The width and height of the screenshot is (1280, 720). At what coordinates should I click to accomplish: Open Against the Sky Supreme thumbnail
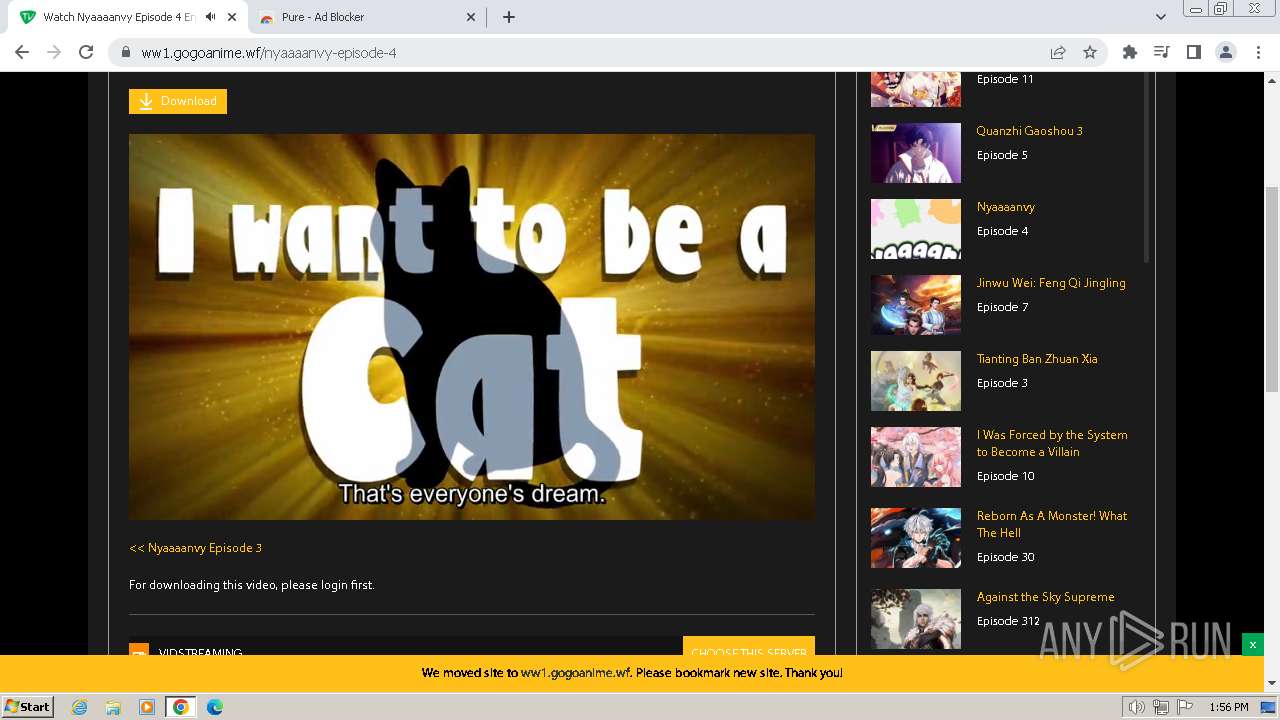916,619
